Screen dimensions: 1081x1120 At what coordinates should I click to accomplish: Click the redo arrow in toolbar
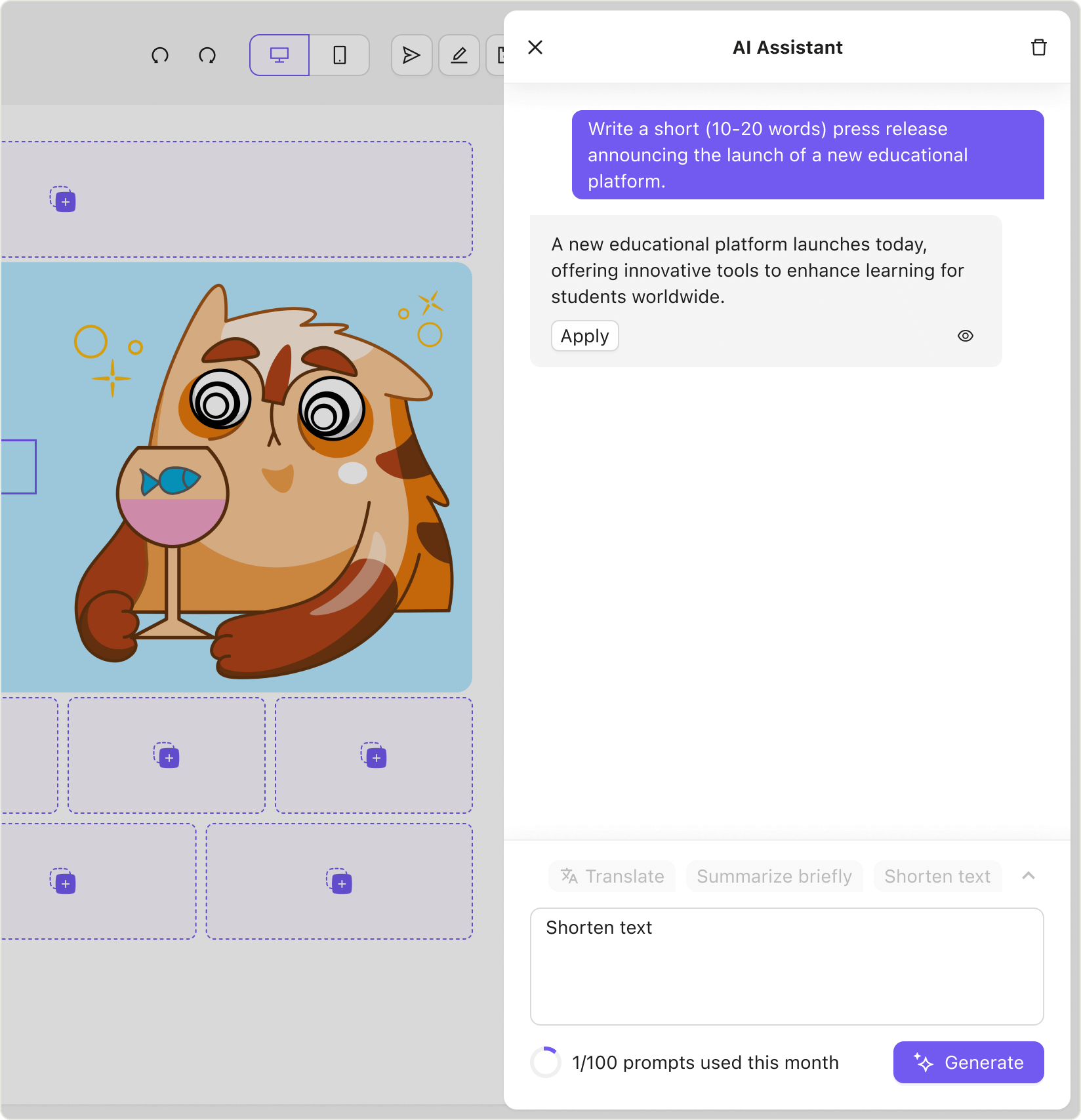pyautogui.click(x=207, y=55)
